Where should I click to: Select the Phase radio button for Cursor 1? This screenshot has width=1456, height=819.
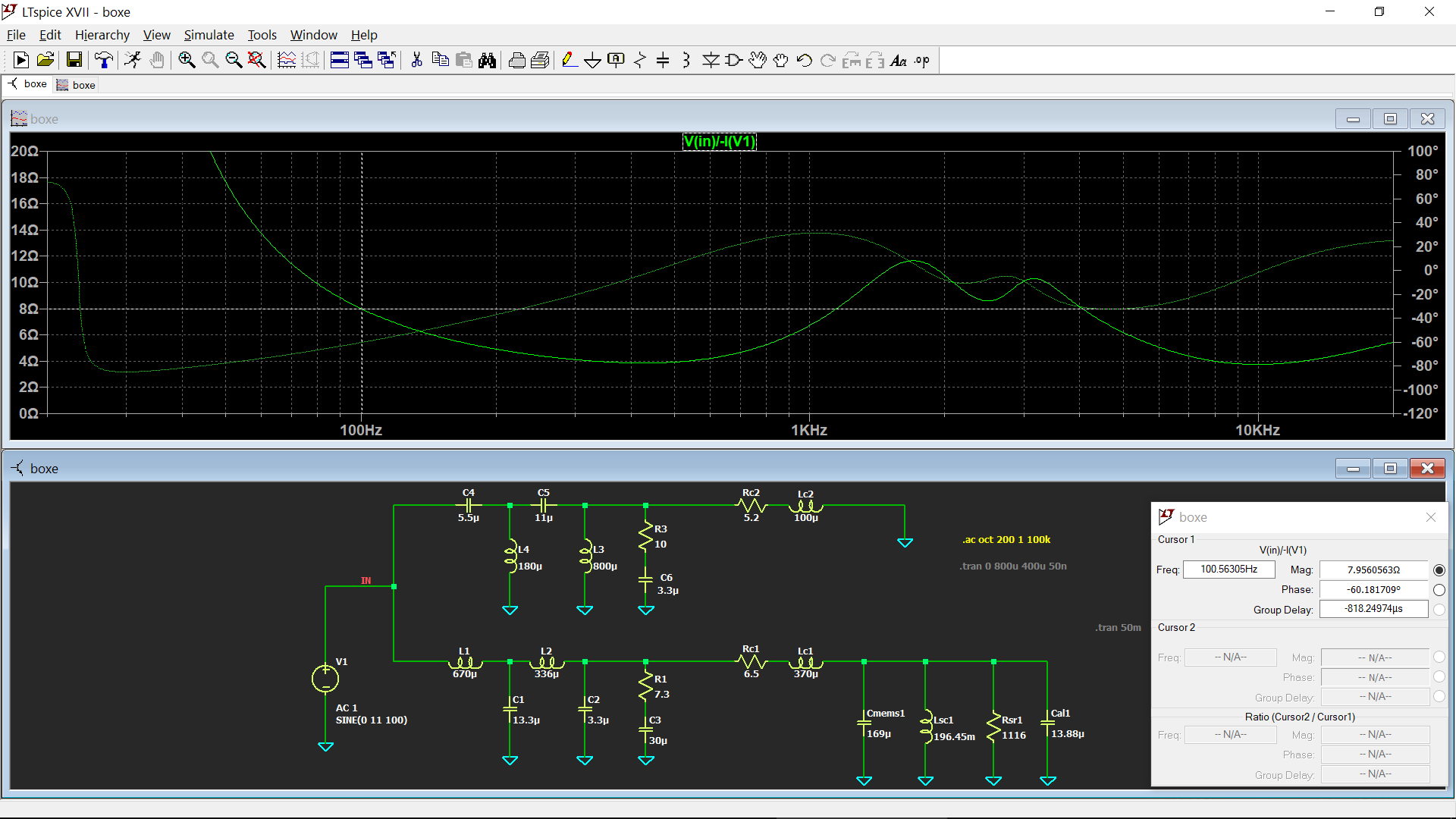1439,589
